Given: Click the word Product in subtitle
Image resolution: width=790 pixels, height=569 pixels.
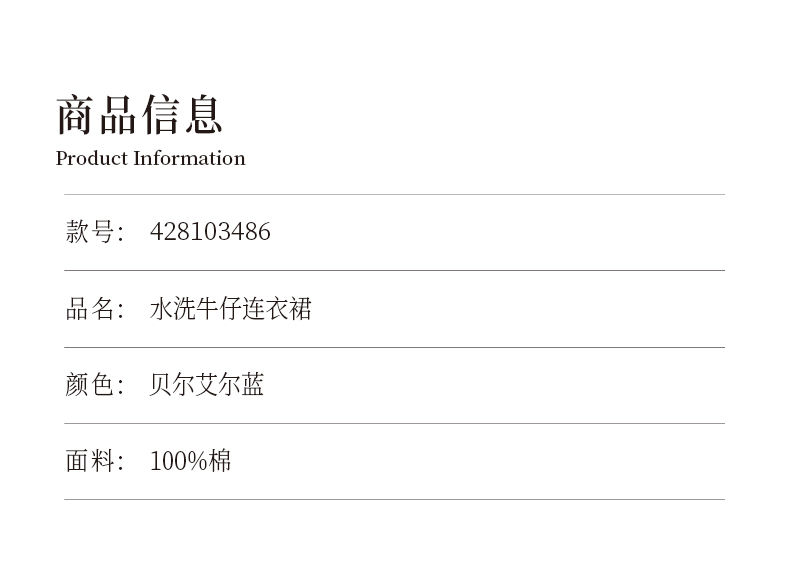Looking at the screenshot, I should pos(92,158).
